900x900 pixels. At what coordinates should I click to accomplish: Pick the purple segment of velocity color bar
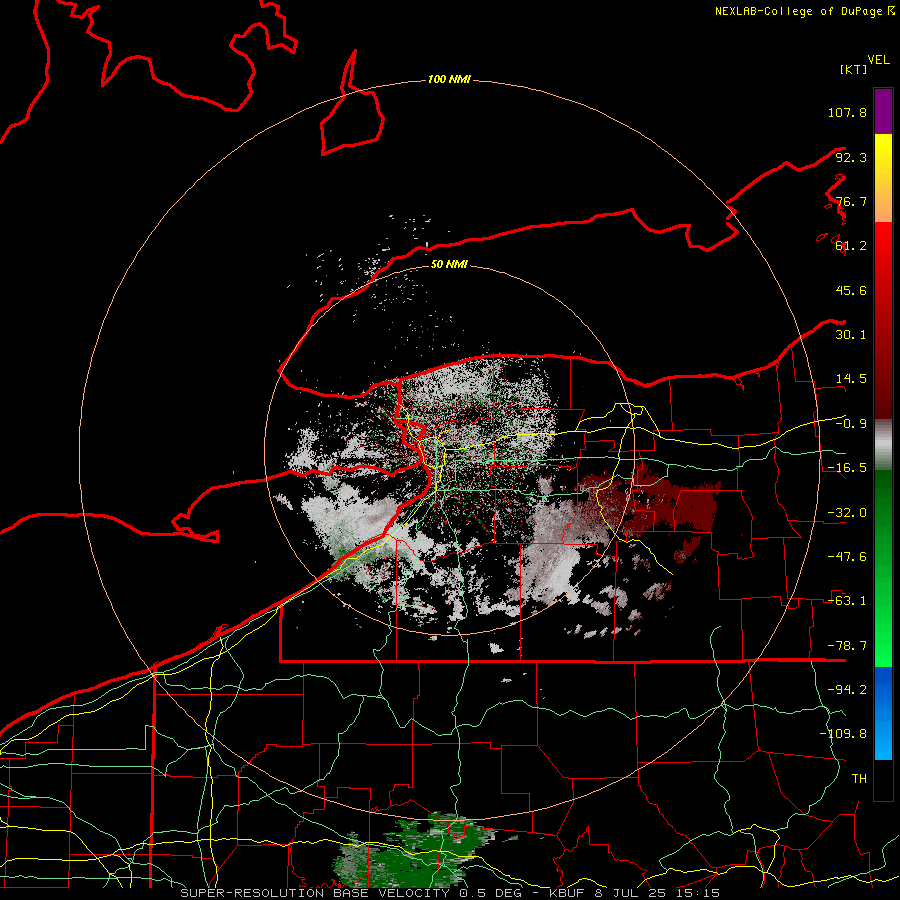(883, 111)
